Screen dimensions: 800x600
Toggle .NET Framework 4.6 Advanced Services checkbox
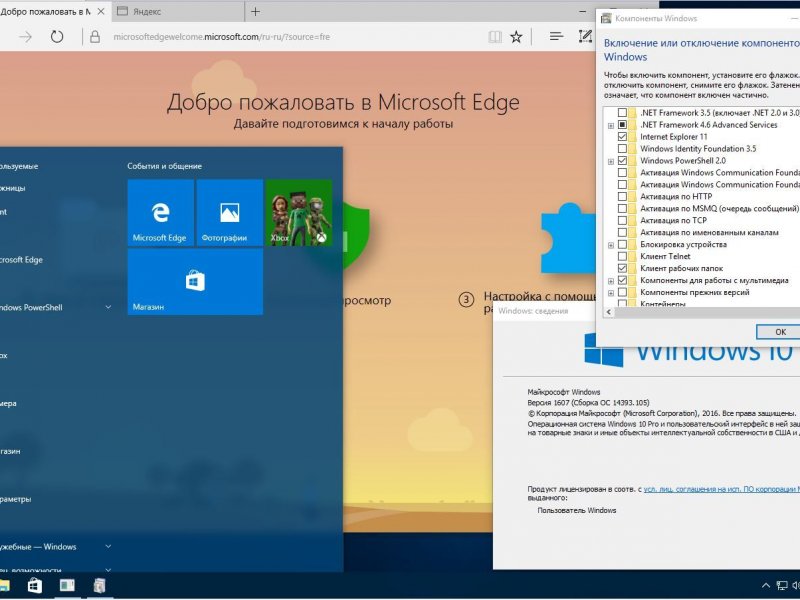(x=622, y=124)
